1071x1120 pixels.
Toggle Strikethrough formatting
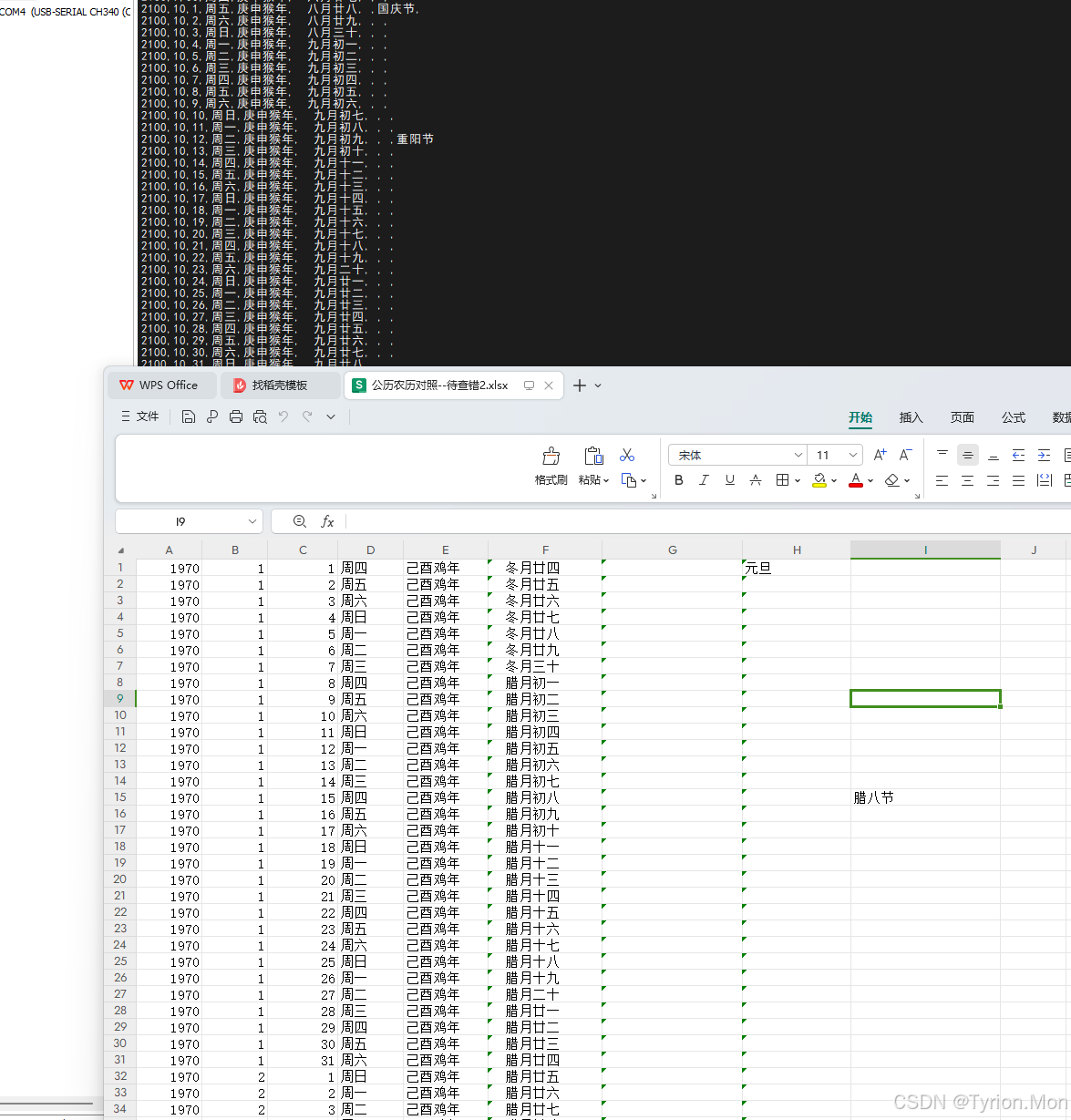(755, 480)
